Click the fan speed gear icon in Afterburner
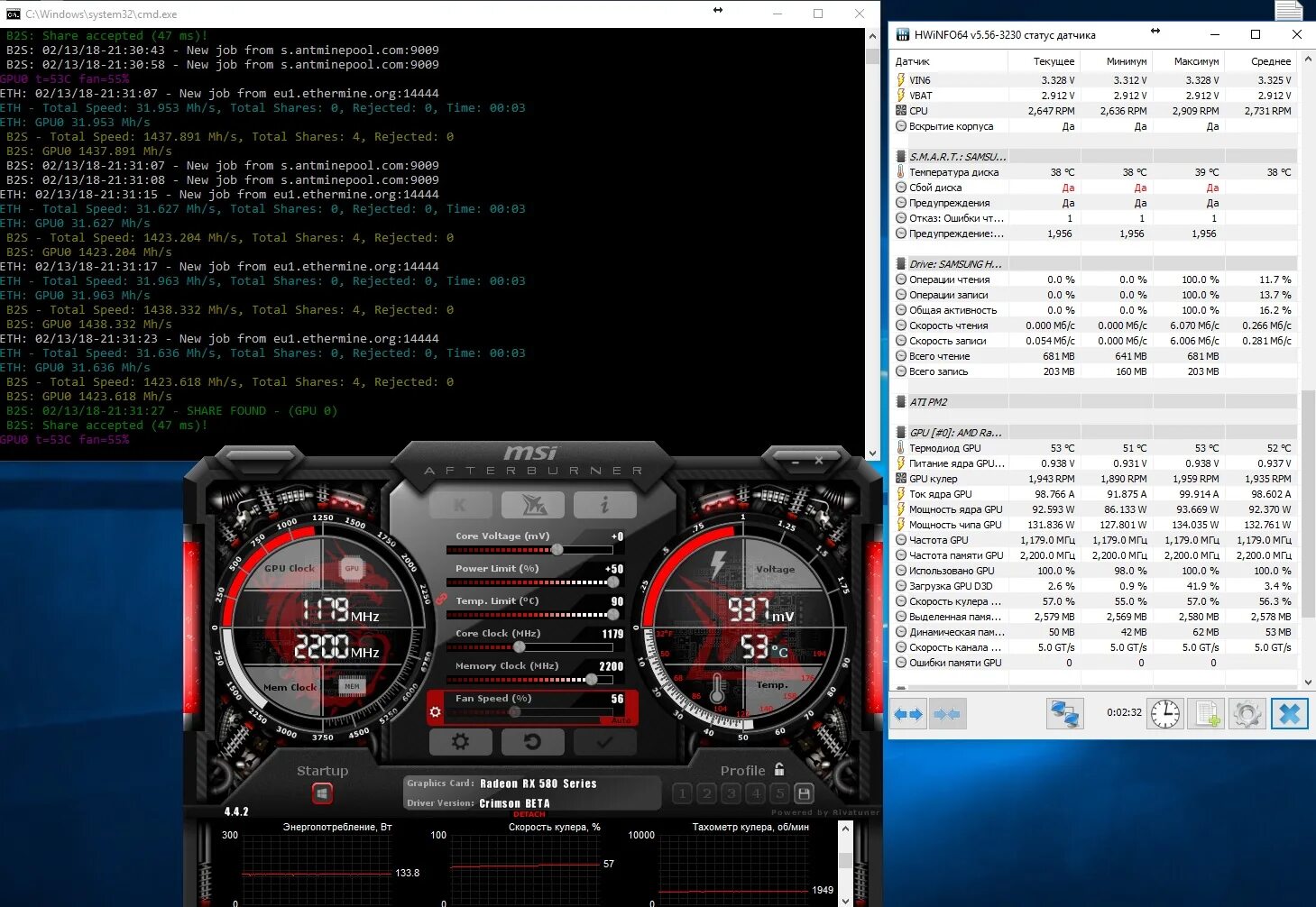 [x=436, y=711]
